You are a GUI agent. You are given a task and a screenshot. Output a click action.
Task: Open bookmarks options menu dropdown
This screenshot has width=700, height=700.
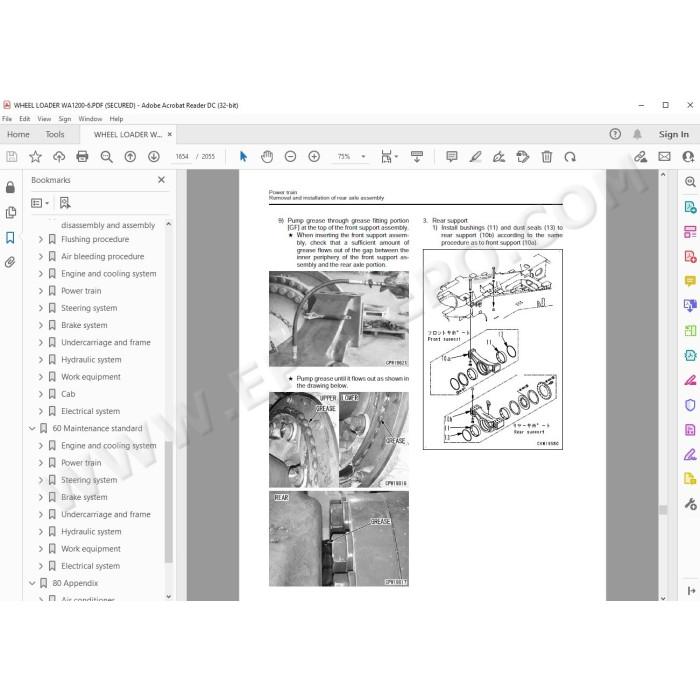tap(40, 203)
